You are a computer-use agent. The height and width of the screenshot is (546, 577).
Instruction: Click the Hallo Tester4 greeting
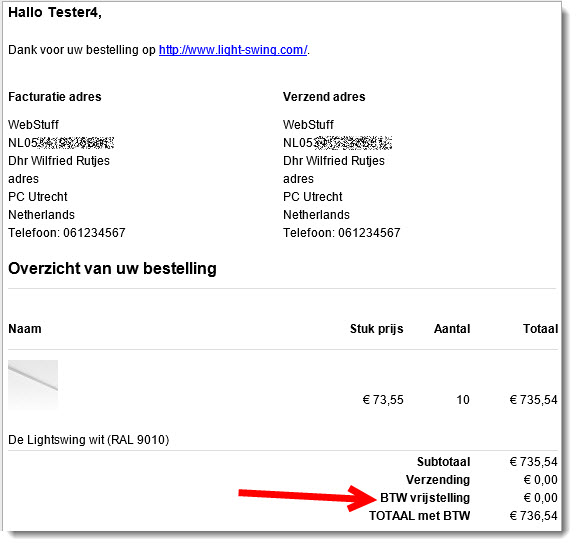(x=55, y=13)
